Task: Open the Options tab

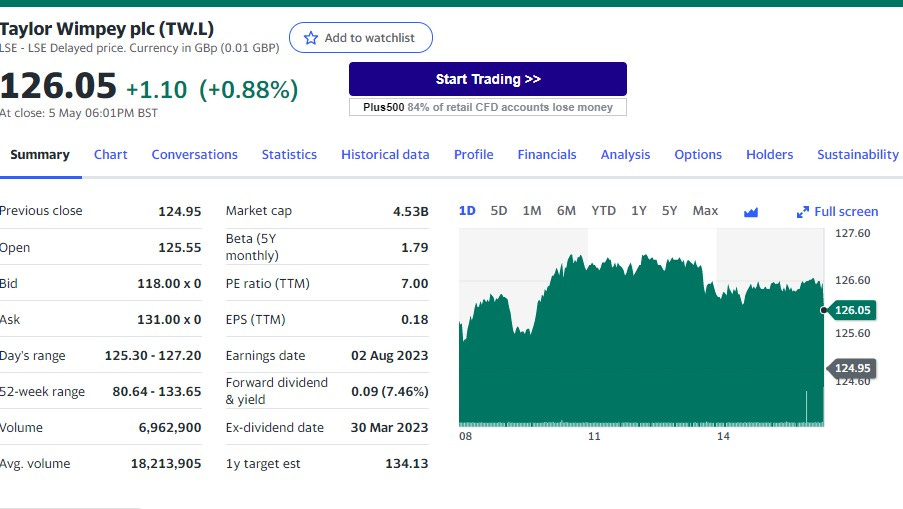Action: [698, 154]
